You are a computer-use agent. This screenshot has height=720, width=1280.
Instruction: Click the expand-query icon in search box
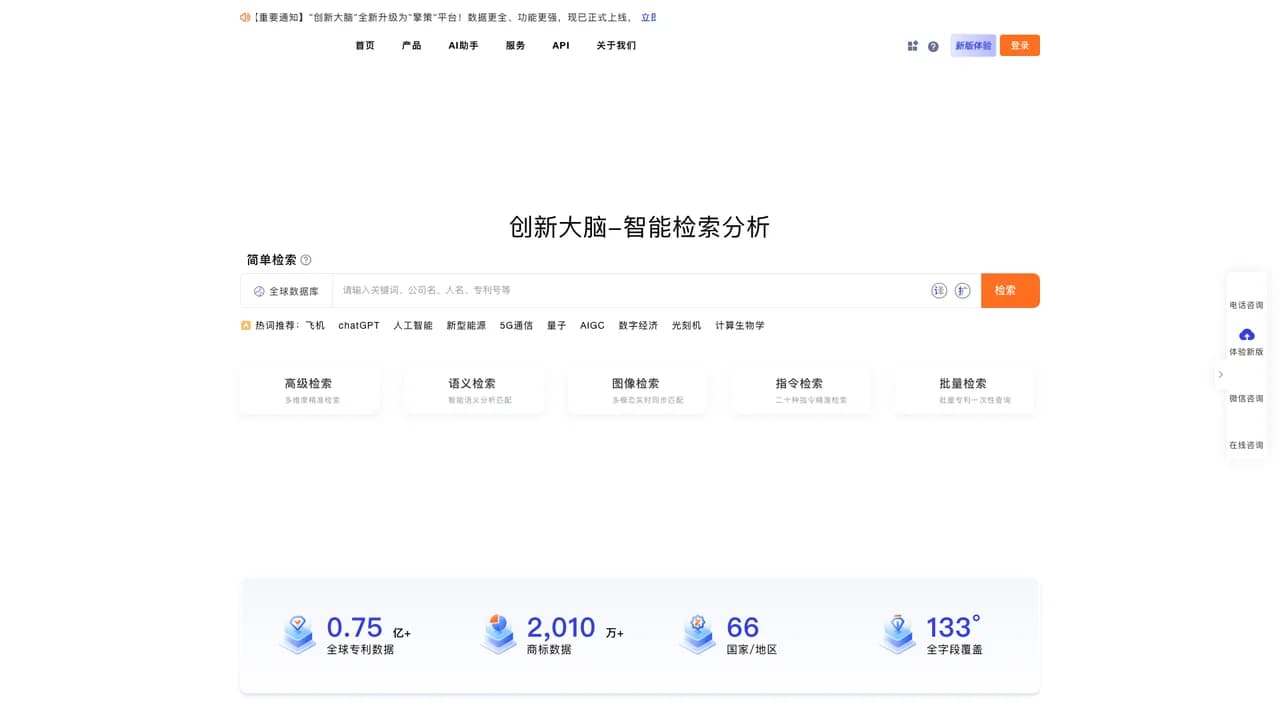pos(962,291)
